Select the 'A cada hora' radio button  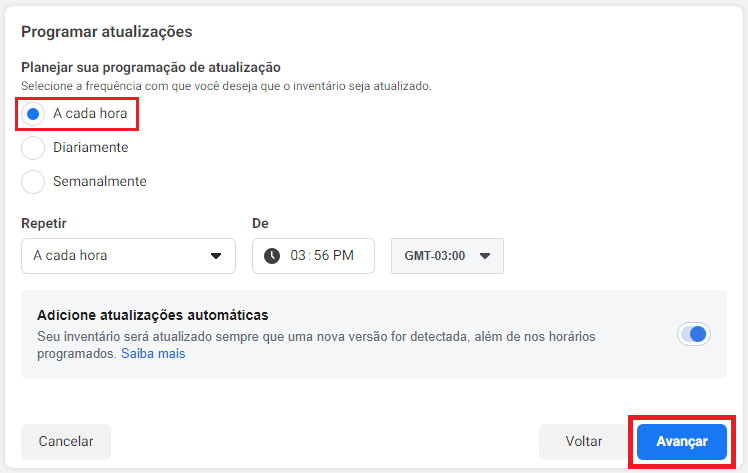pyautogui.click(x=33, y=114)
